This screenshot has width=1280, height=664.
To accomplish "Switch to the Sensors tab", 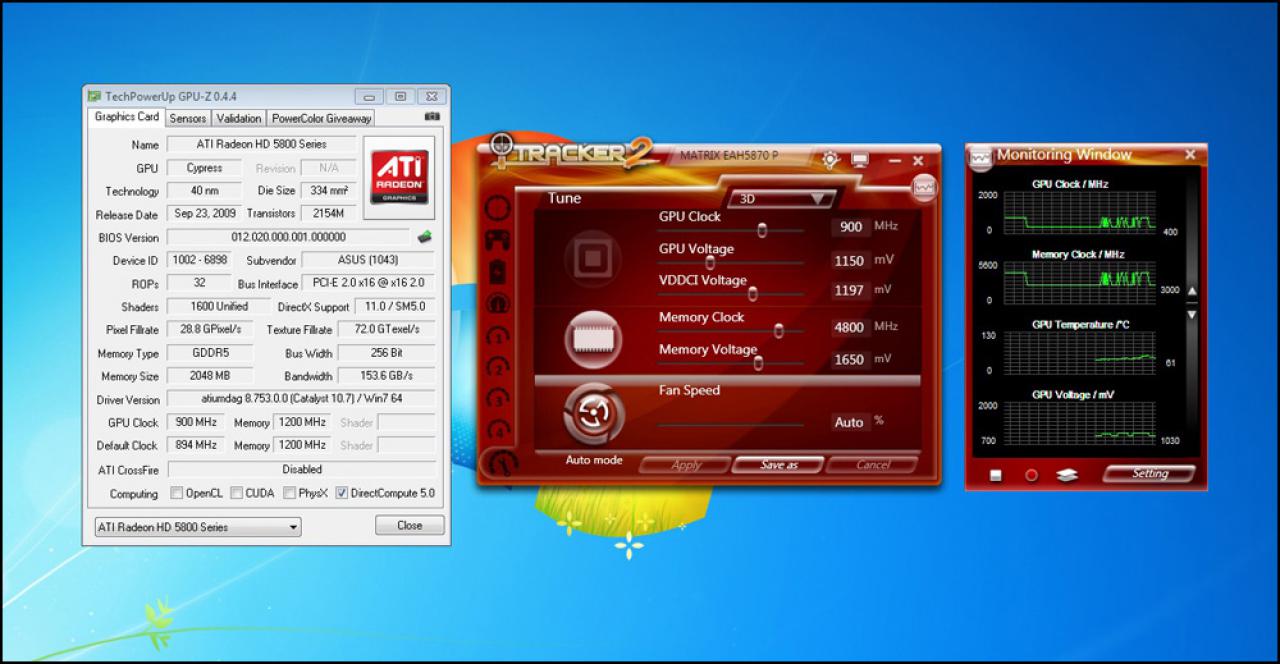I will point(188,118).
